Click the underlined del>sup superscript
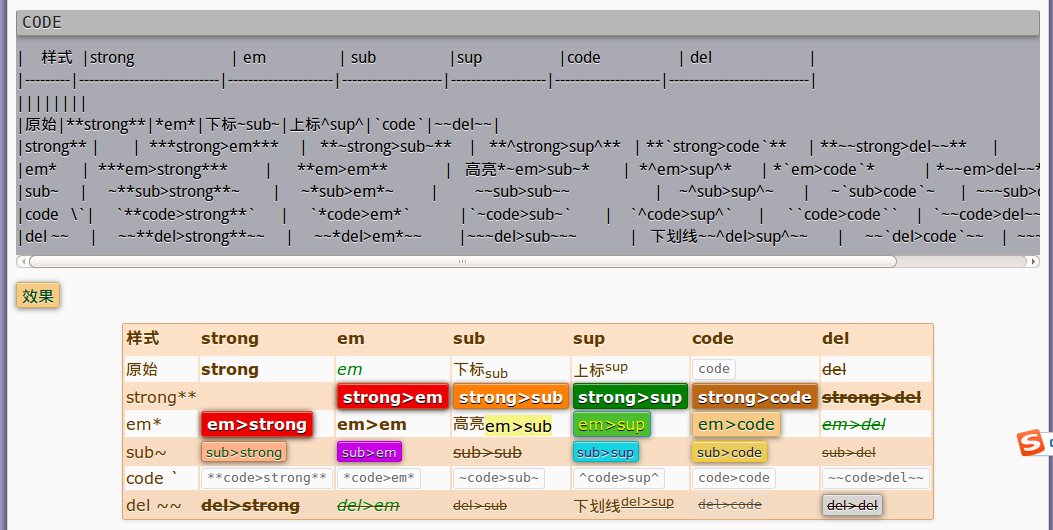 click(647, 502)
